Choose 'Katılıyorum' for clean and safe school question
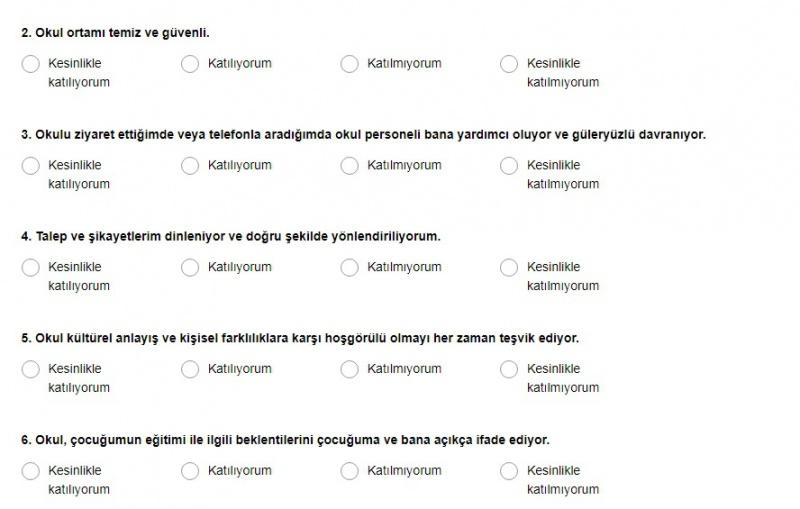Image resolution: width=800 pixels, height=509 pixels. (190, 64)
